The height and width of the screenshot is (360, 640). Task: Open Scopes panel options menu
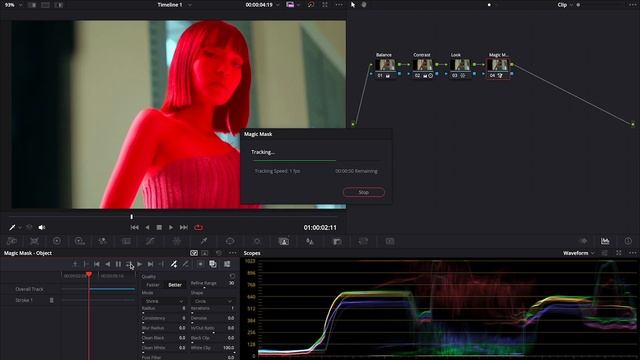point(633,253)
